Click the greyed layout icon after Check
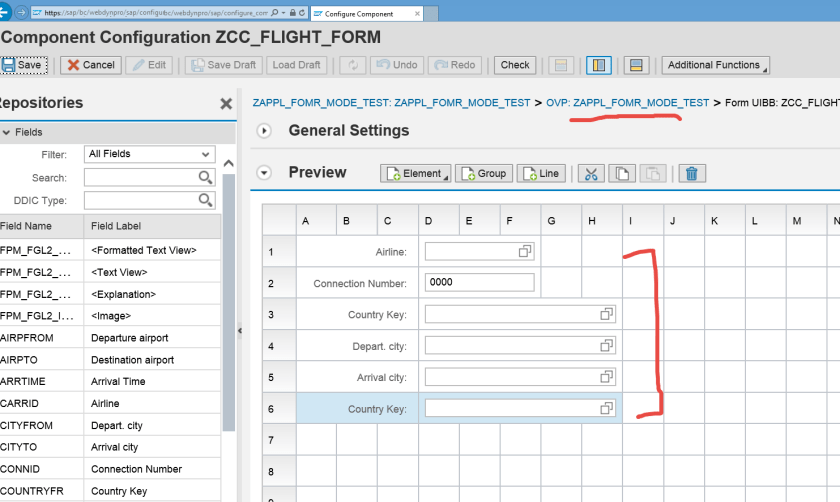The width and height of the screenshot is (840, 502). pos(561,65)
